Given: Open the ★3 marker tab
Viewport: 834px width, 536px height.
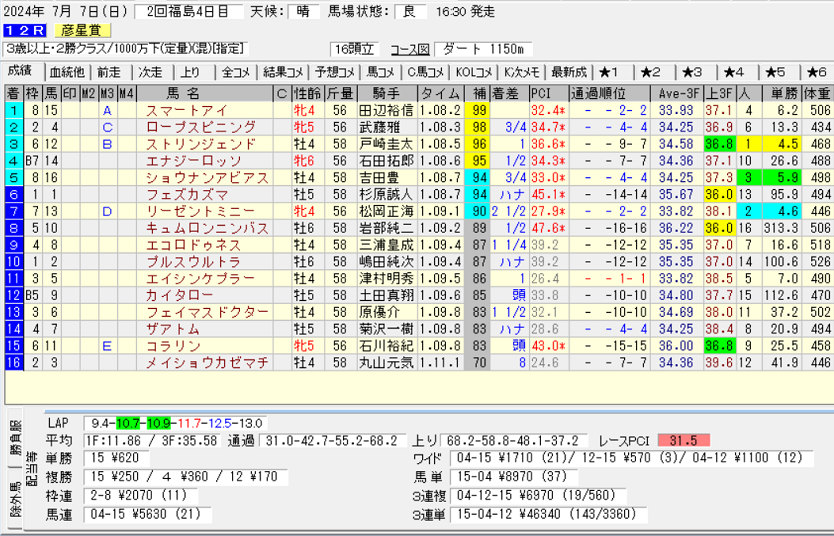Looking at the screenshot, I should (x=692, y=72).
